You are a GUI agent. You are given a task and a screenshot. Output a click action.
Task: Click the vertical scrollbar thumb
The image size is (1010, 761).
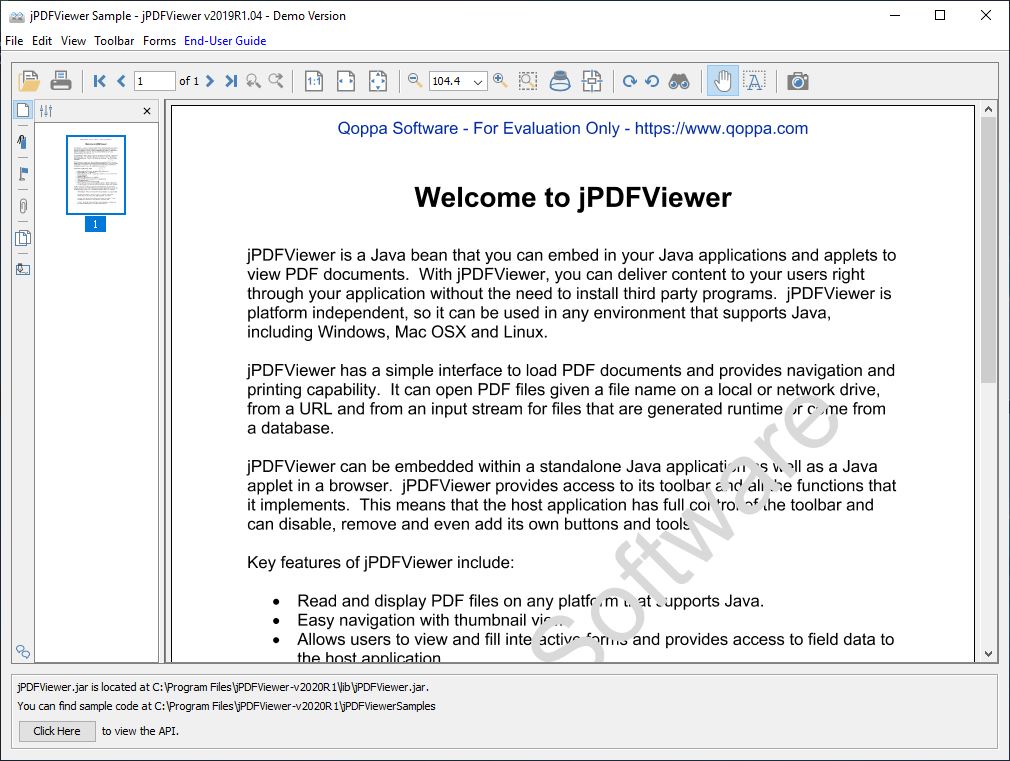988,250
